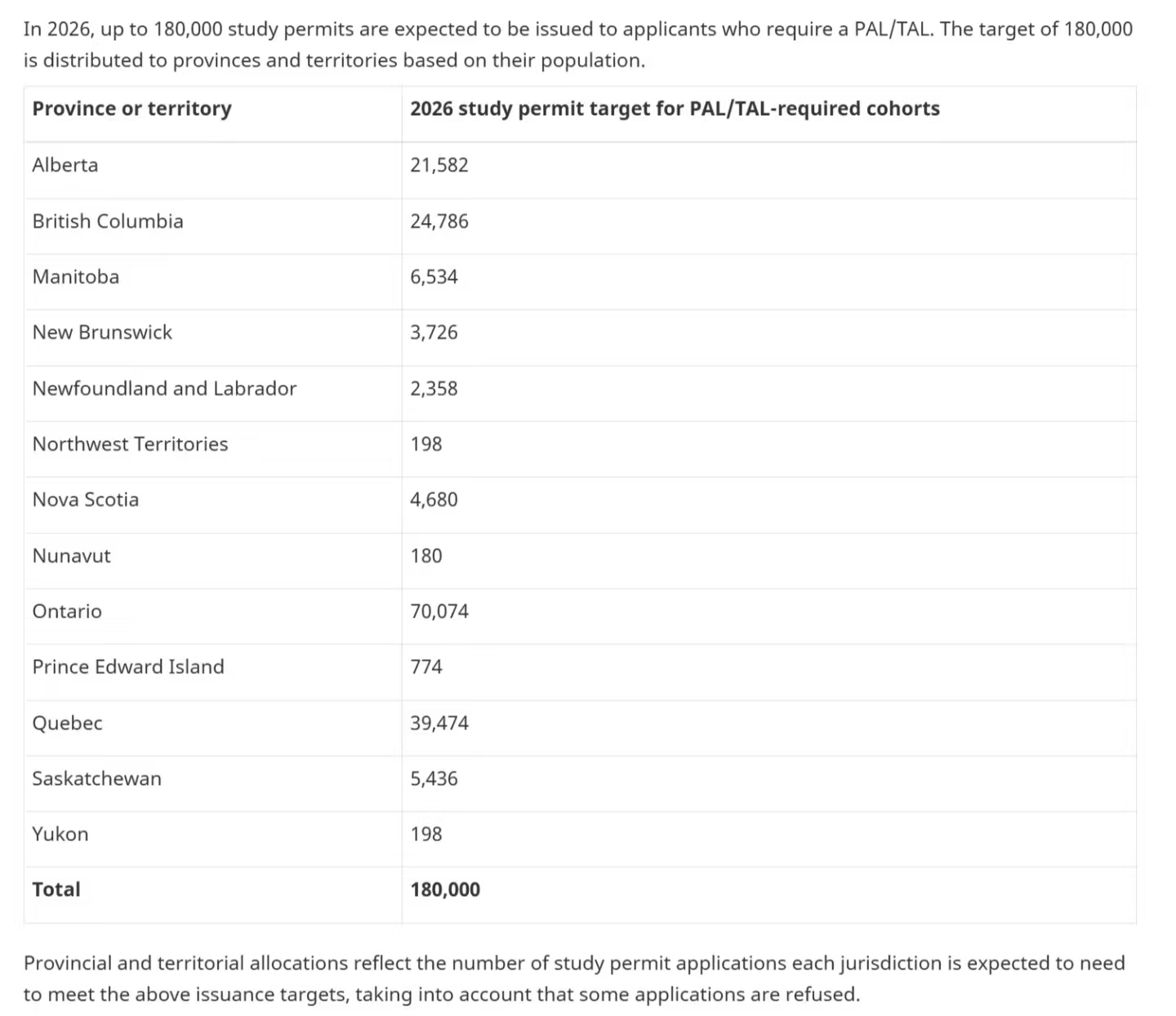The height and width of the screenshot is (1016, 1176).
Task: Click the Quebec 39,474 figure
Action: pos(439,723)
